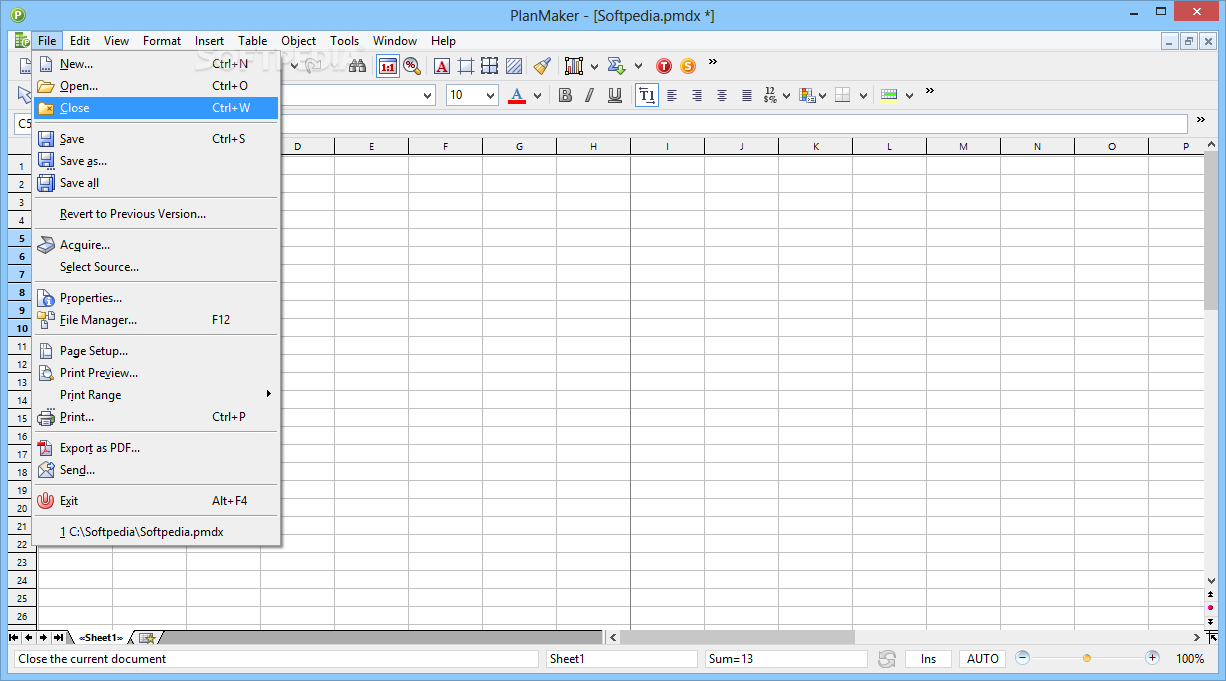Click the zoom slider handle
This screenshot has width=1226, height=681.
(x=1087, y=658)
